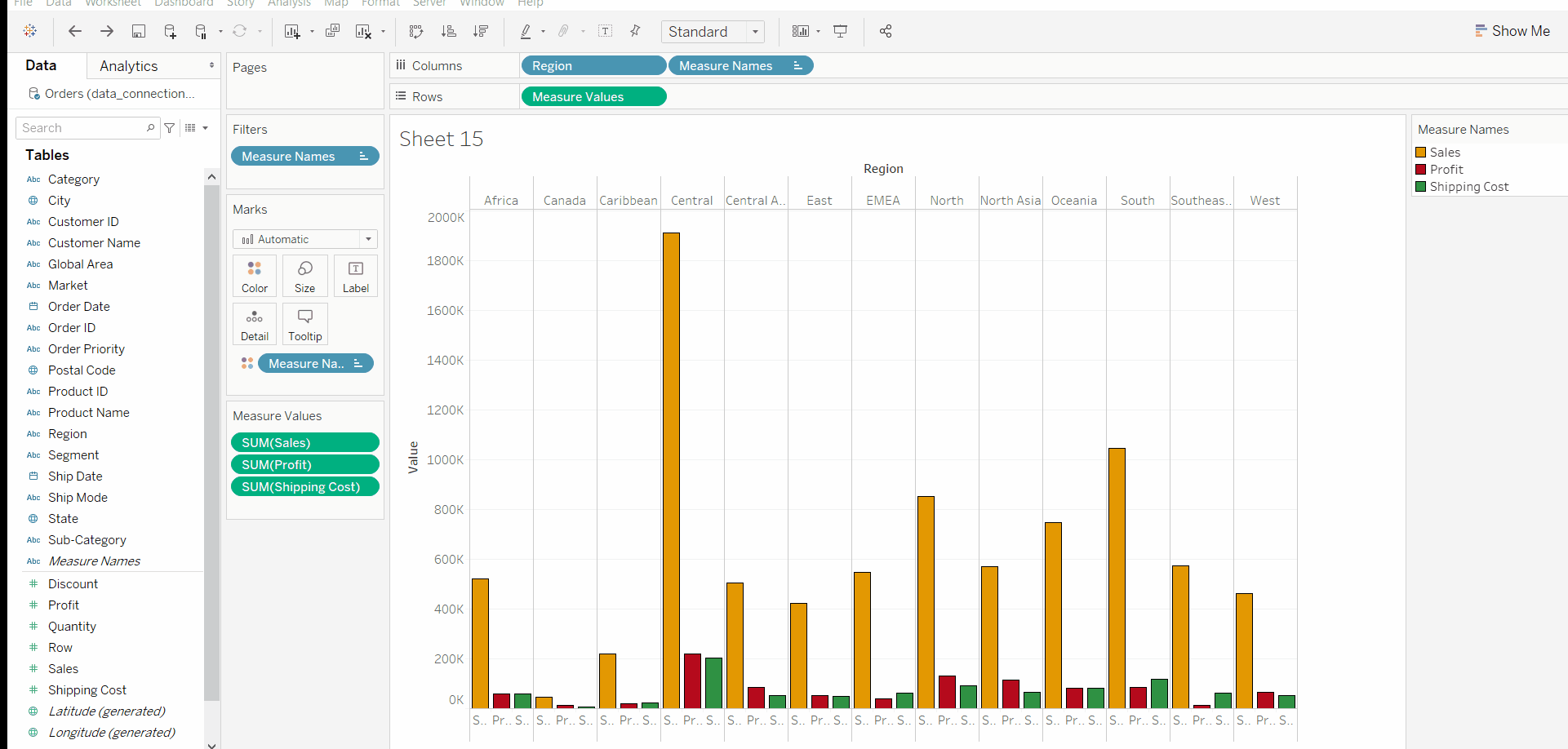The width and height of the screenshot is (1568, 749).
Task: Click the save workbook icon
Action: click(139, 31)
